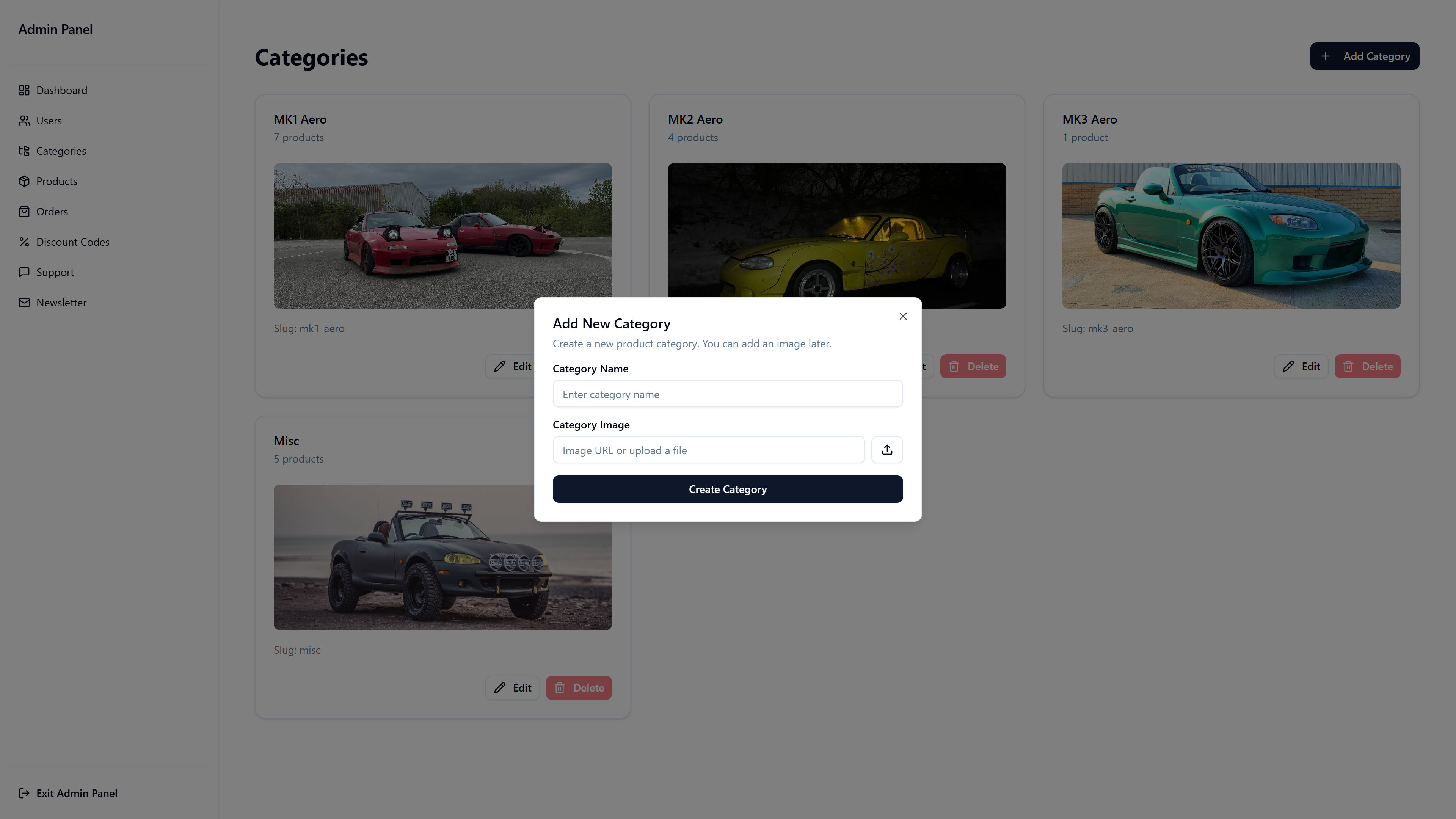Click the MK3 Aero card title
The height and width of the screenshot is (819, 1456).
point(1089,119)
